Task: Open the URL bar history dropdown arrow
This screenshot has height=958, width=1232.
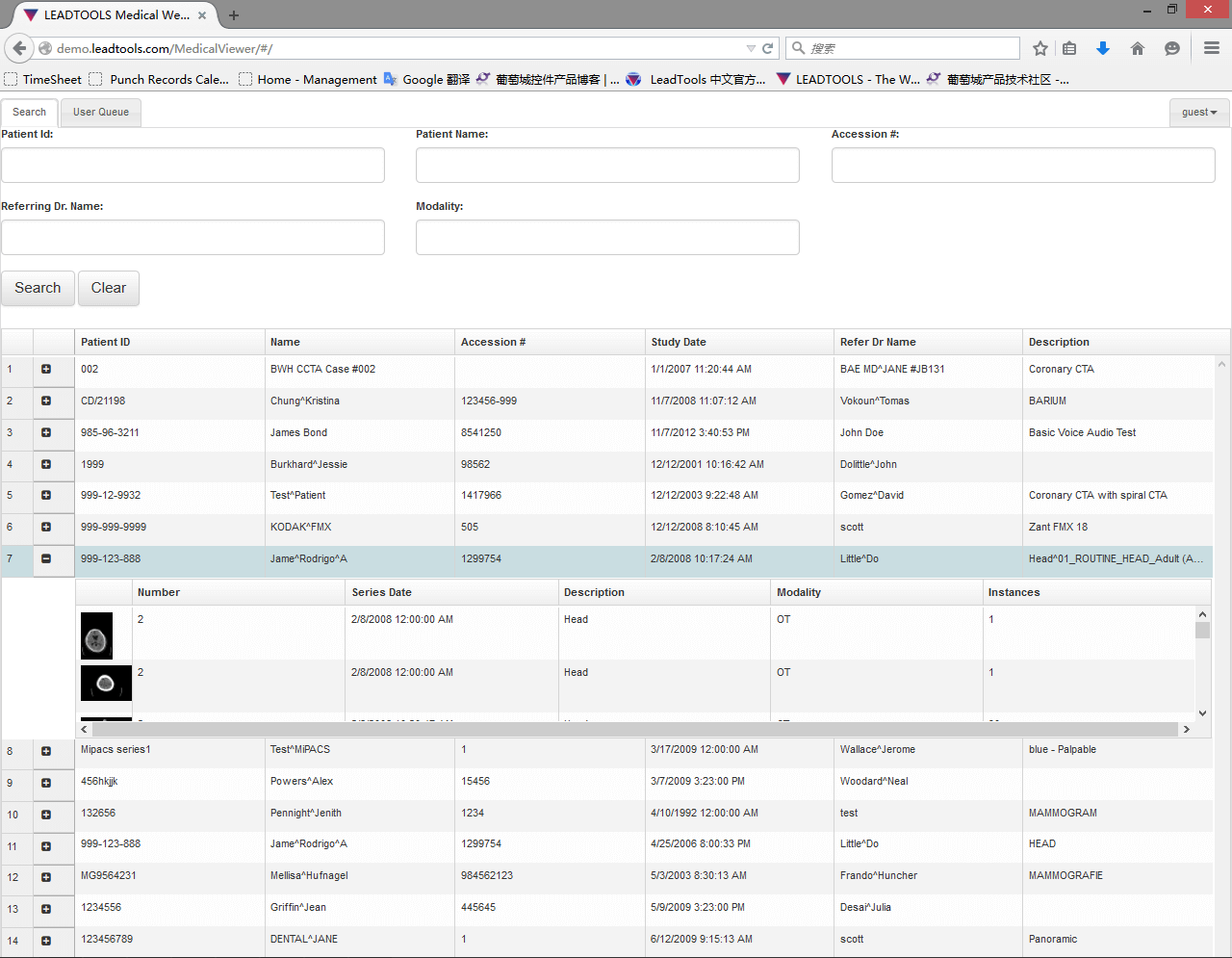Action: point(751,48)
